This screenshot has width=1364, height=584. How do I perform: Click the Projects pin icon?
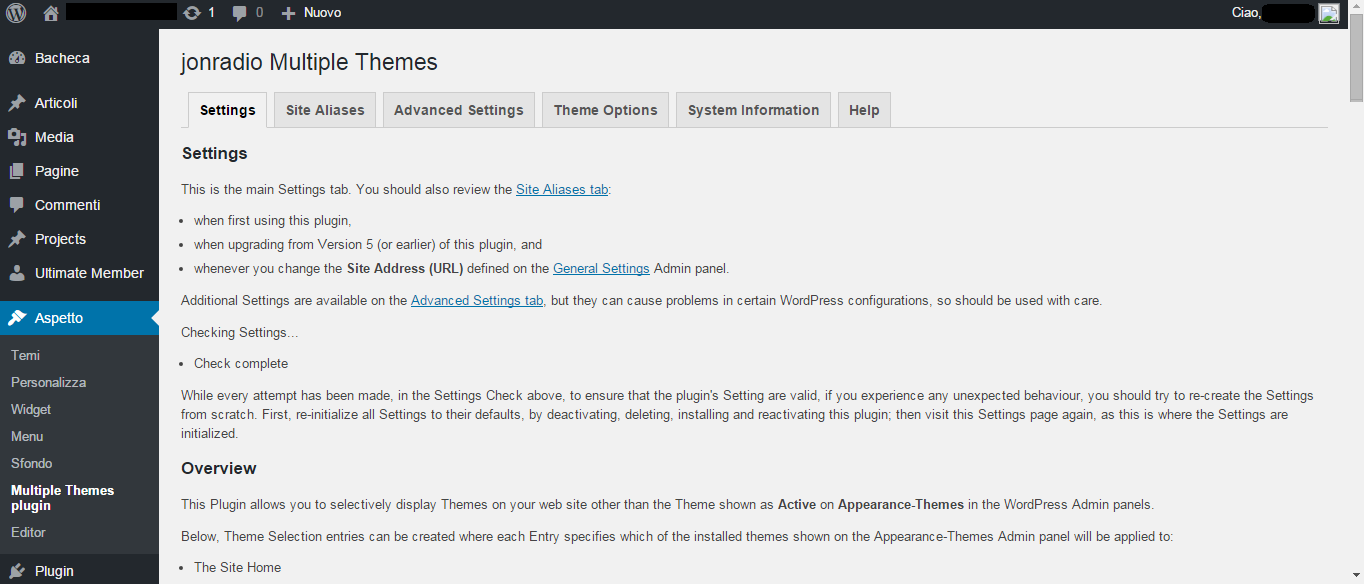(17, 239)
